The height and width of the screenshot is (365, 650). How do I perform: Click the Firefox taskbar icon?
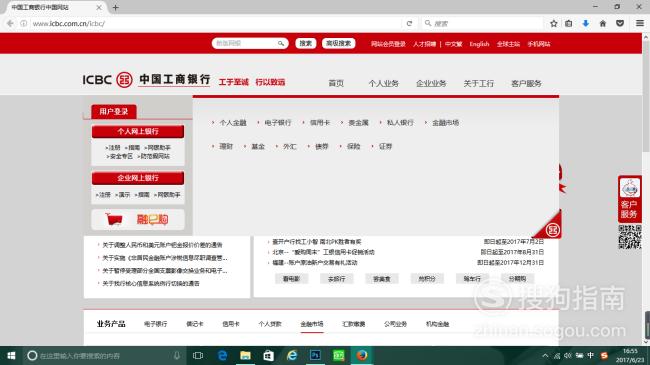click(362, 355)
